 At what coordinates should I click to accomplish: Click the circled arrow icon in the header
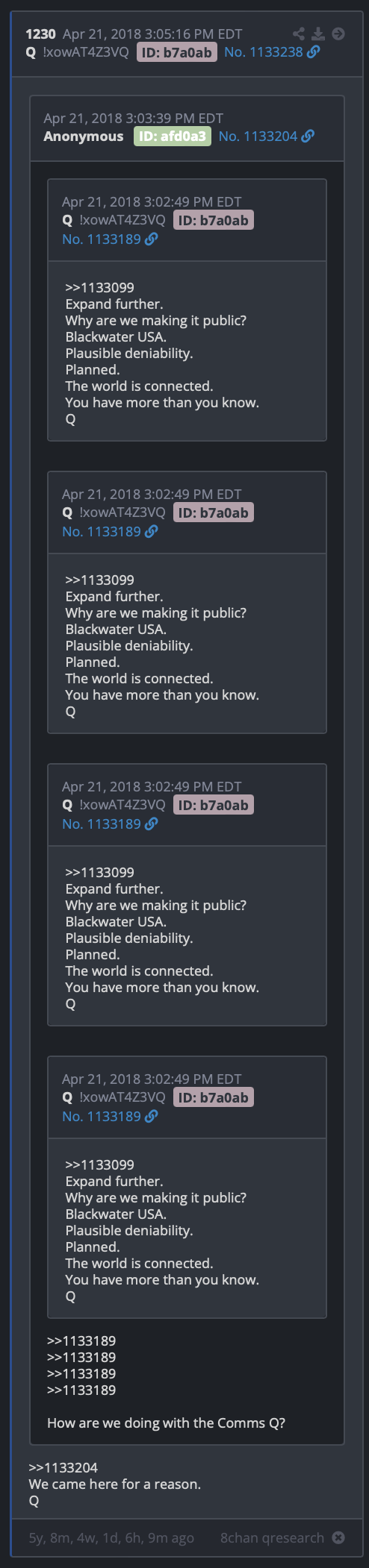[x=338, y=34]
